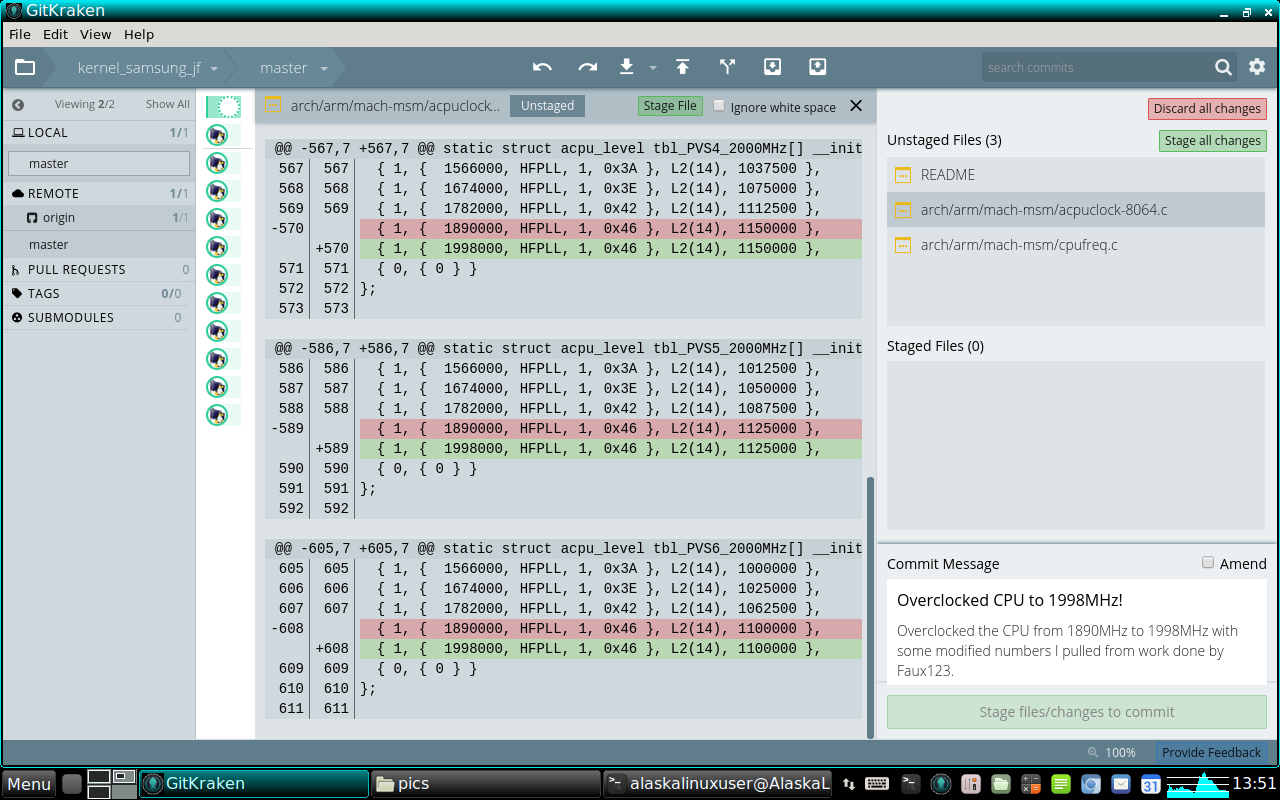Check the Amend checkbox

1208,563
